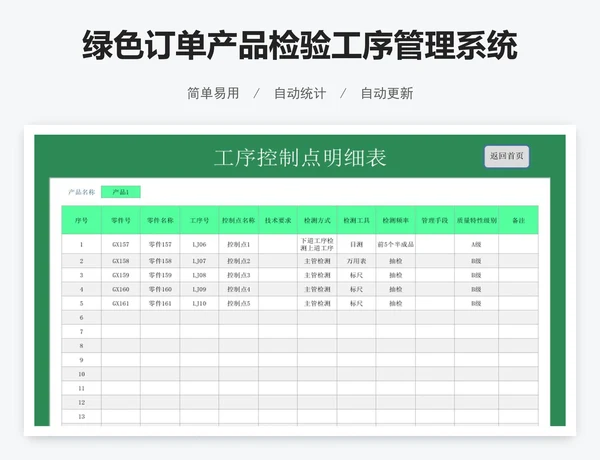
Task: Select 抽检 in the GX160 row
Action: [396, 289]
